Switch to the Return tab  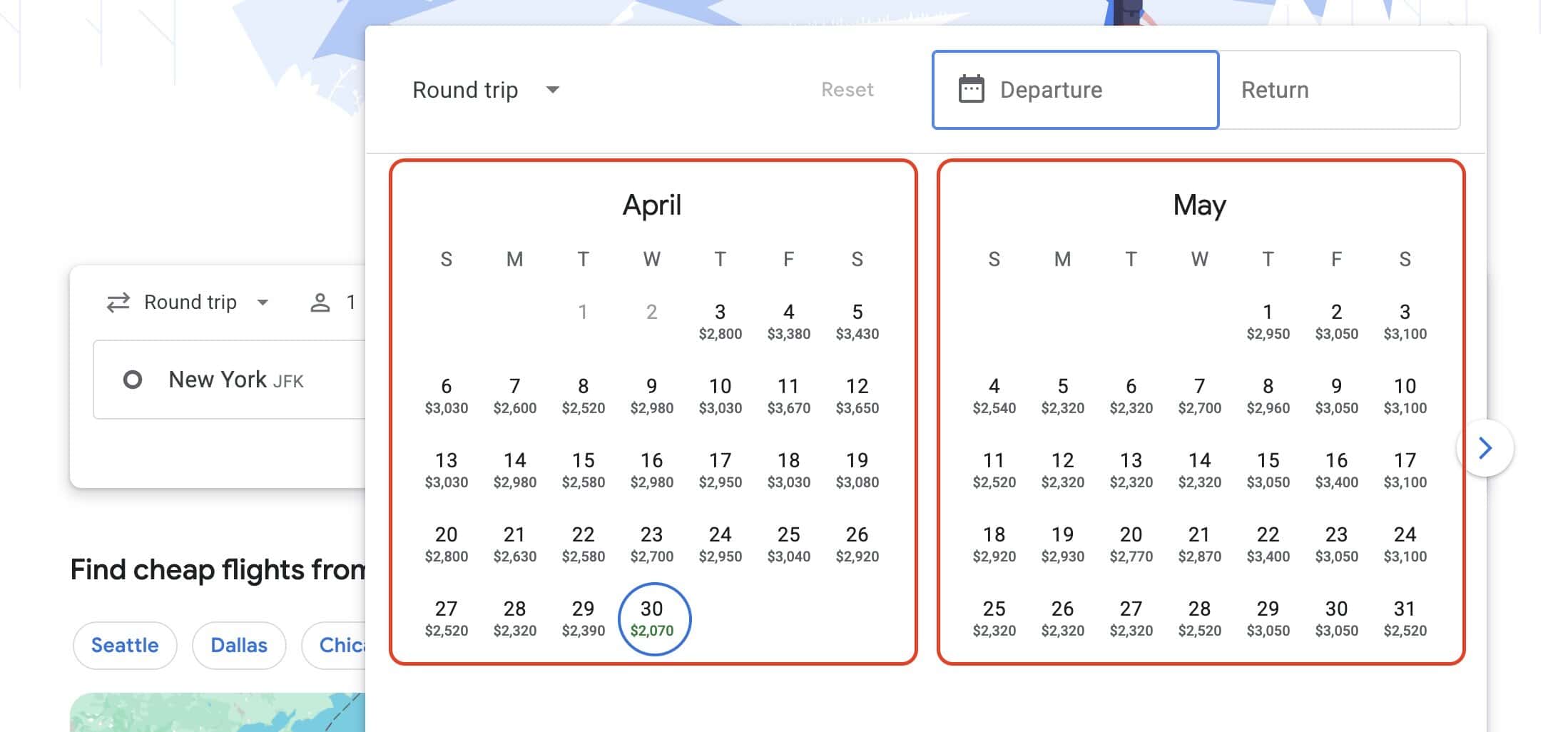click(1274, 89)
